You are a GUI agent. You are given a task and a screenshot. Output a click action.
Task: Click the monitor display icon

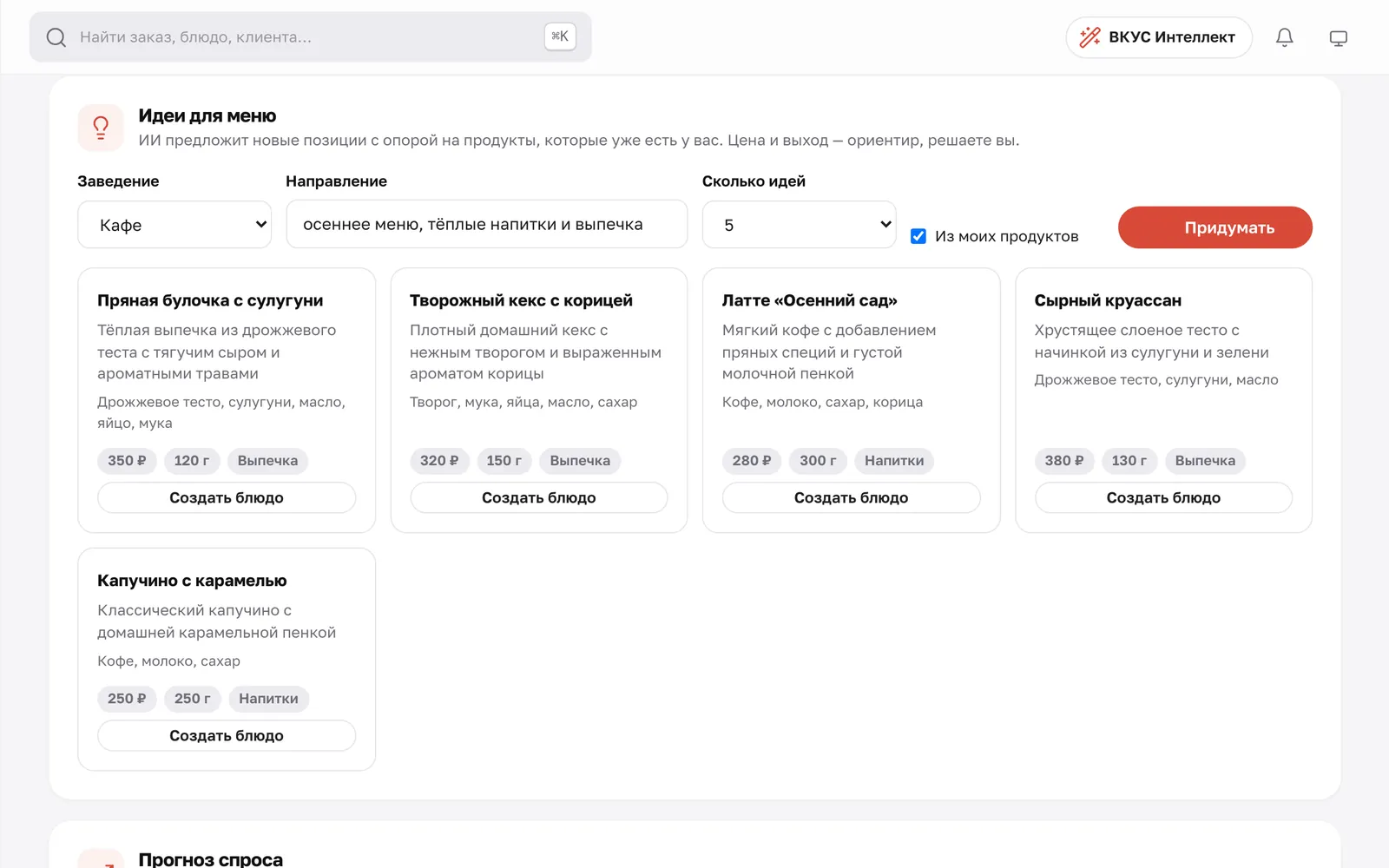coord(1339,37)
